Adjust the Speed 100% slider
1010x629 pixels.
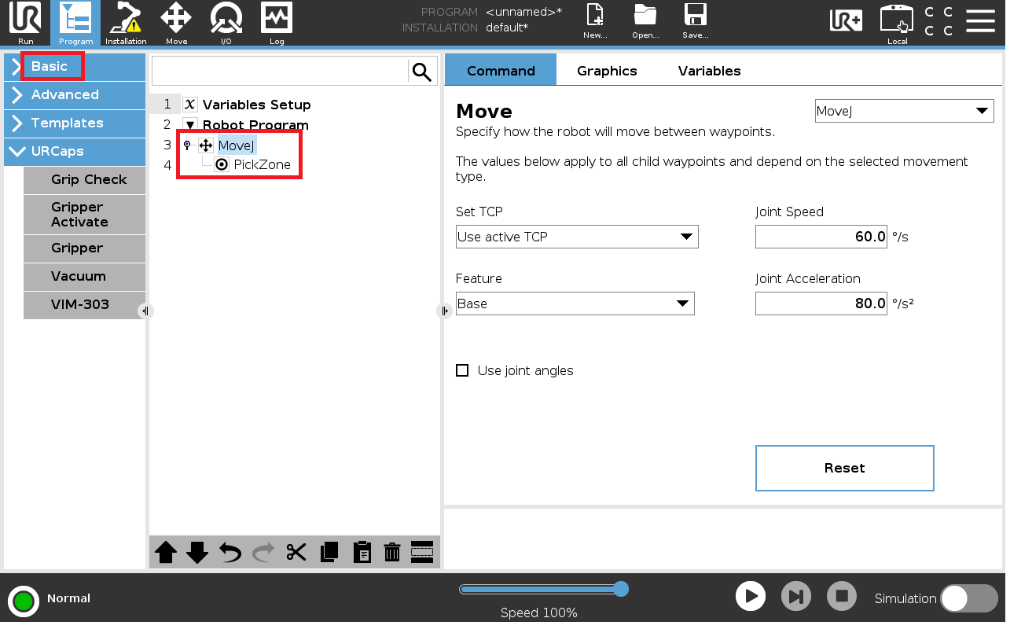(544, 590)
